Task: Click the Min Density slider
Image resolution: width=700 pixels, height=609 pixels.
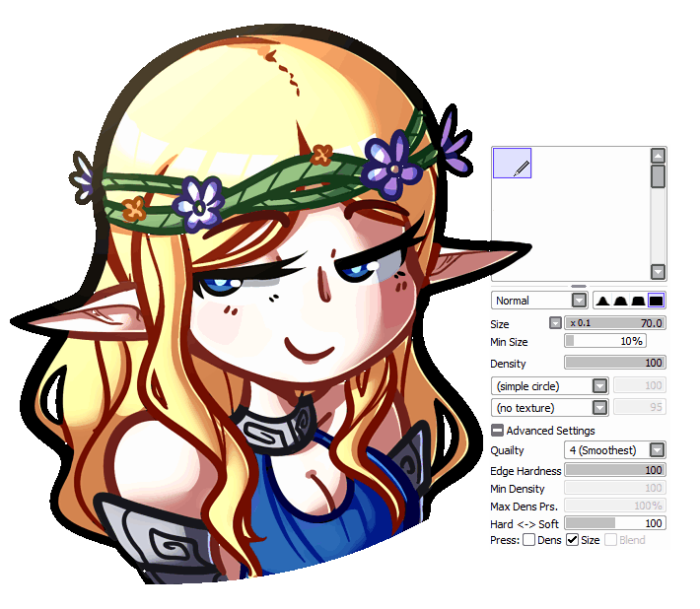Action: [x=615, y=488]
